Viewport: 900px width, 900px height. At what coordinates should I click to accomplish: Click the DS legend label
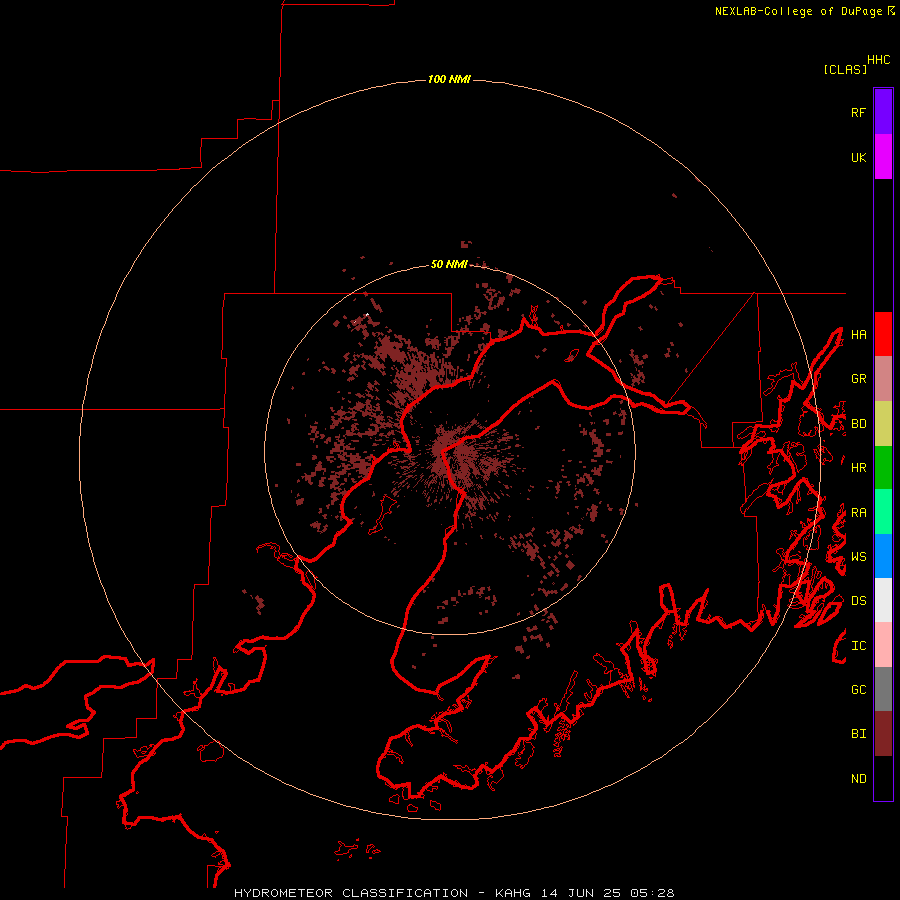tap(858, 601)
